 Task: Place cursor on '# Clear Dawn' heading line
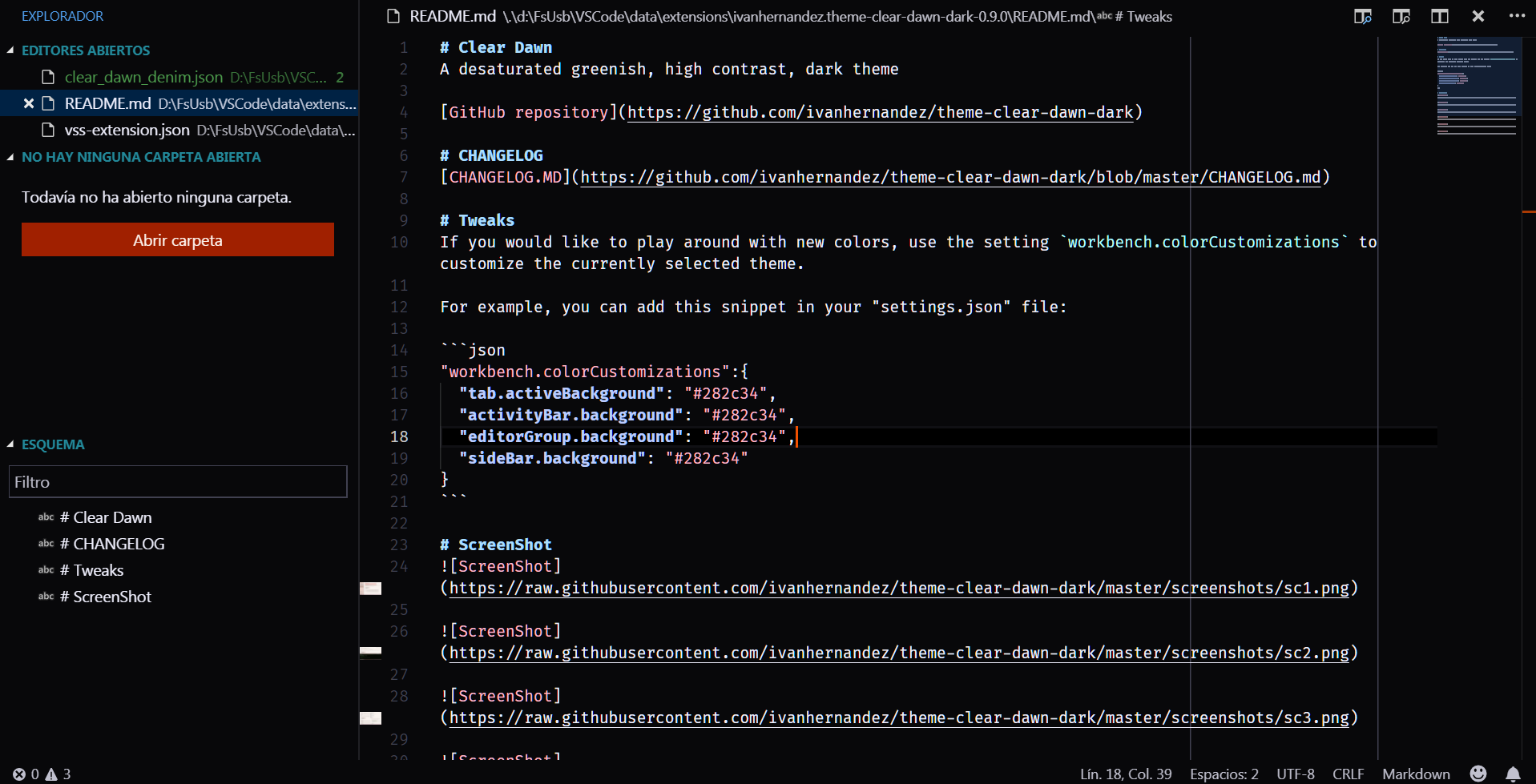(x=496, y=47)
